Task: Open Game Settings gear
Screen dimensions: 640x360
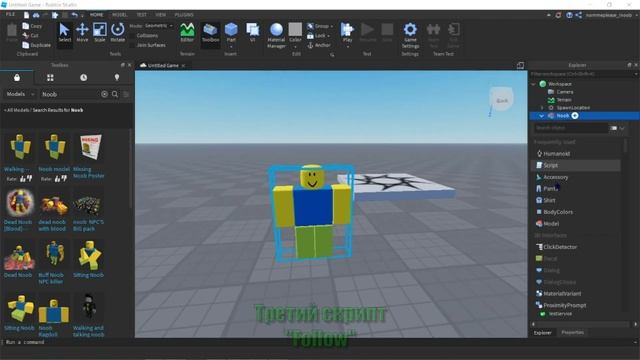Action: [410, 35]
